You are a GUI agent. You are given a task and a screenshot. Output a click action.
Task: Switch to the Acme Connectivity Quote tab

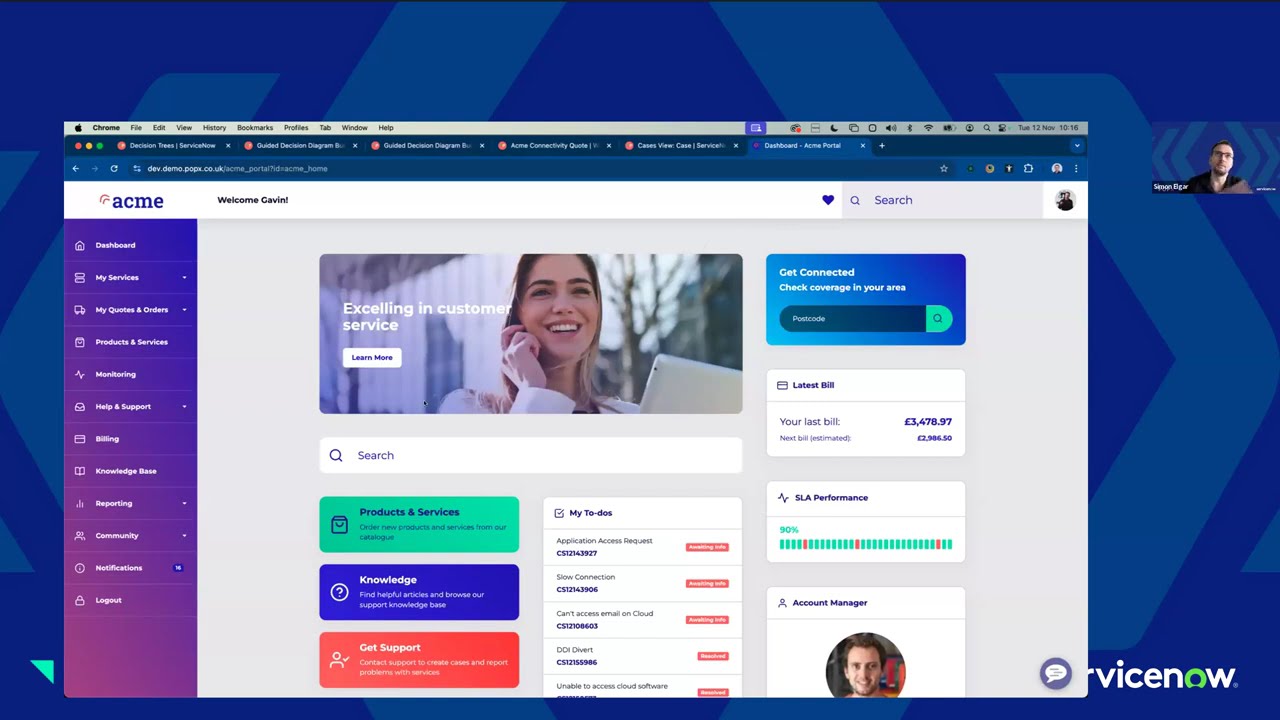(556, 146)
